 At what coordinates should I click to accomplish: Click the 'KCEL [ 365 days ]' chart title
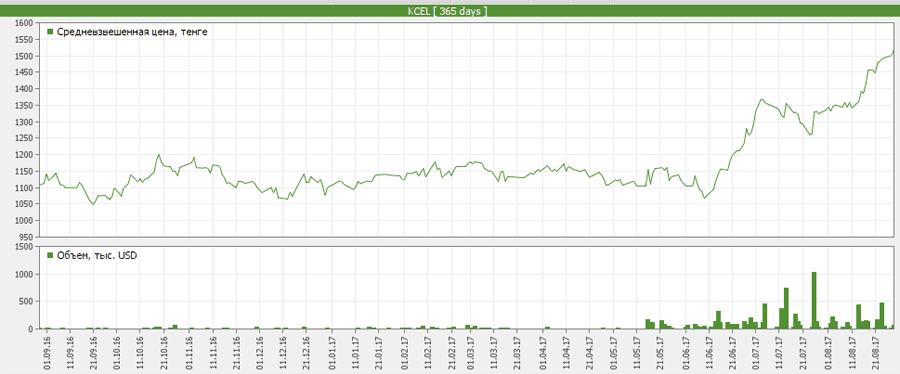tap(447, 11)
